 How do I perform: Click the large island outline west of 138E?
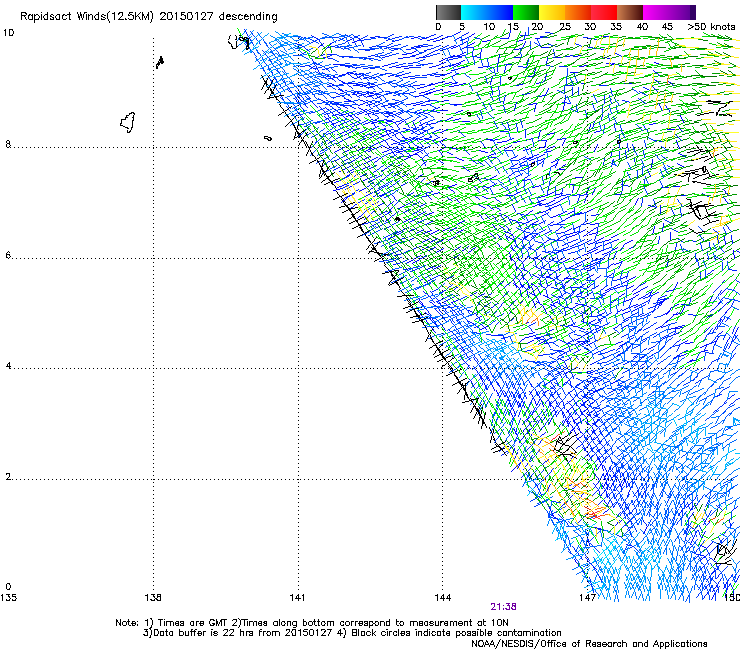click(128, 123)
